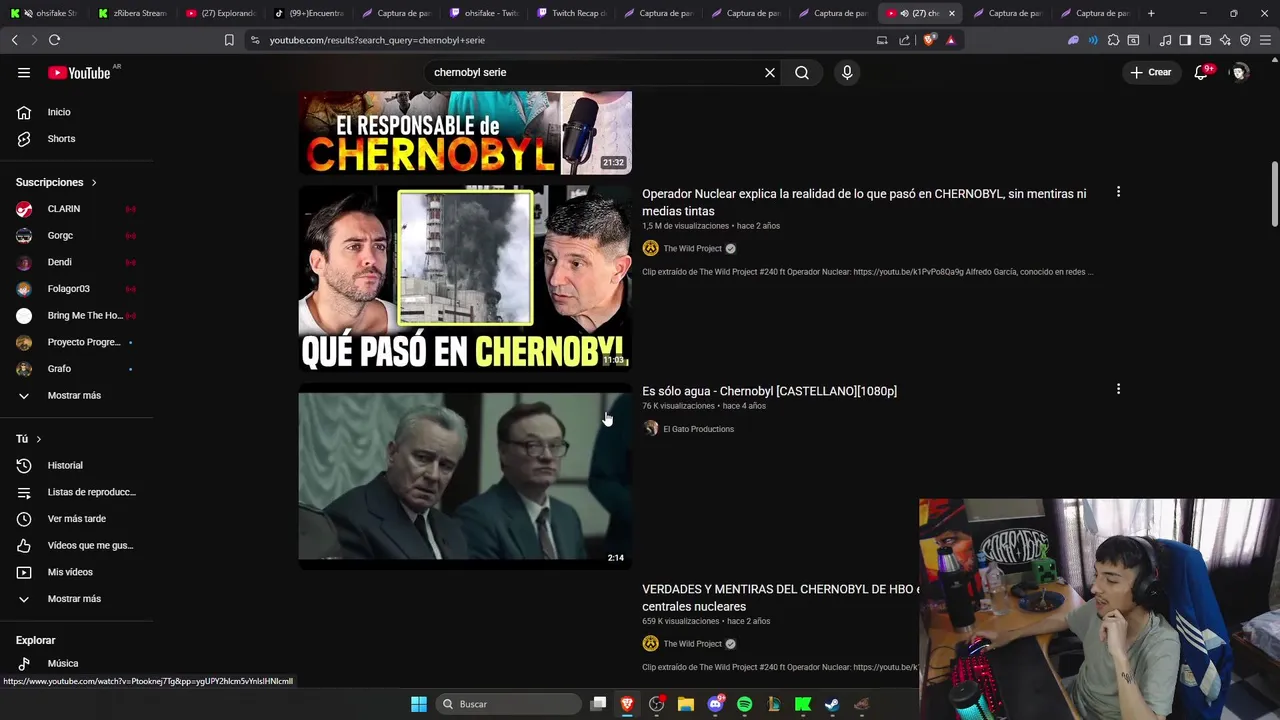Open the Brave main menu icon
The width and height of the screenshot is (1280, 720).
(x=1265, y=40)
